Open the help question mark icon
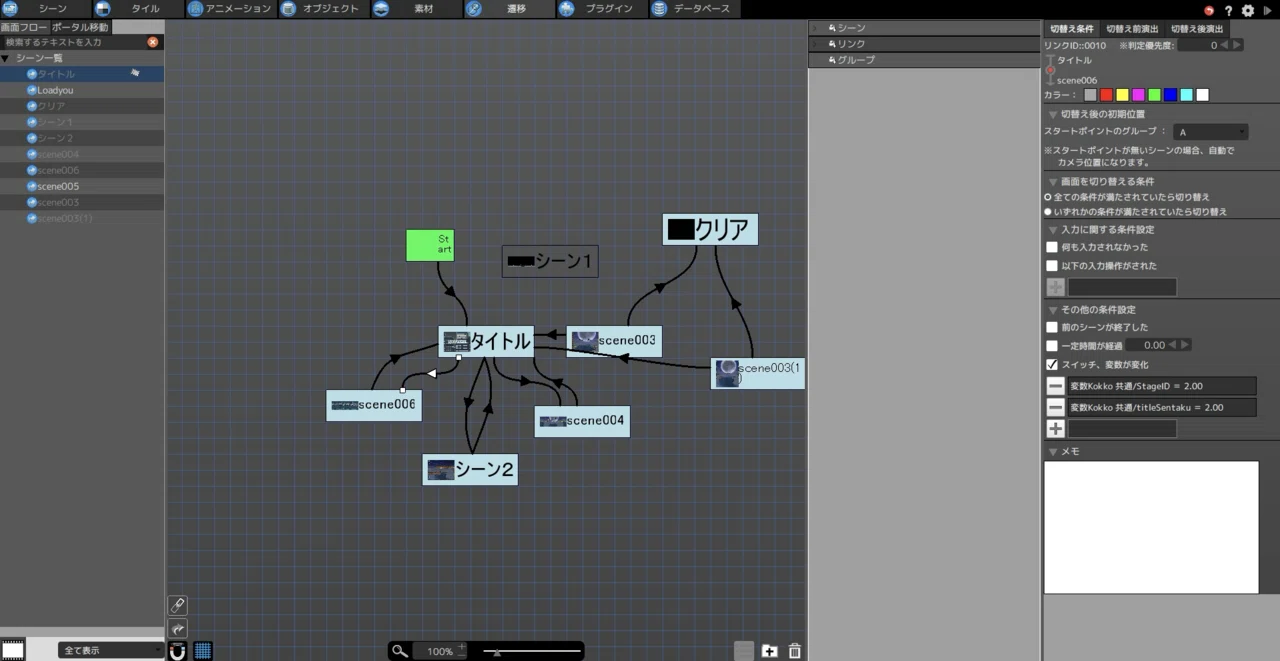 click(1229, 10)
